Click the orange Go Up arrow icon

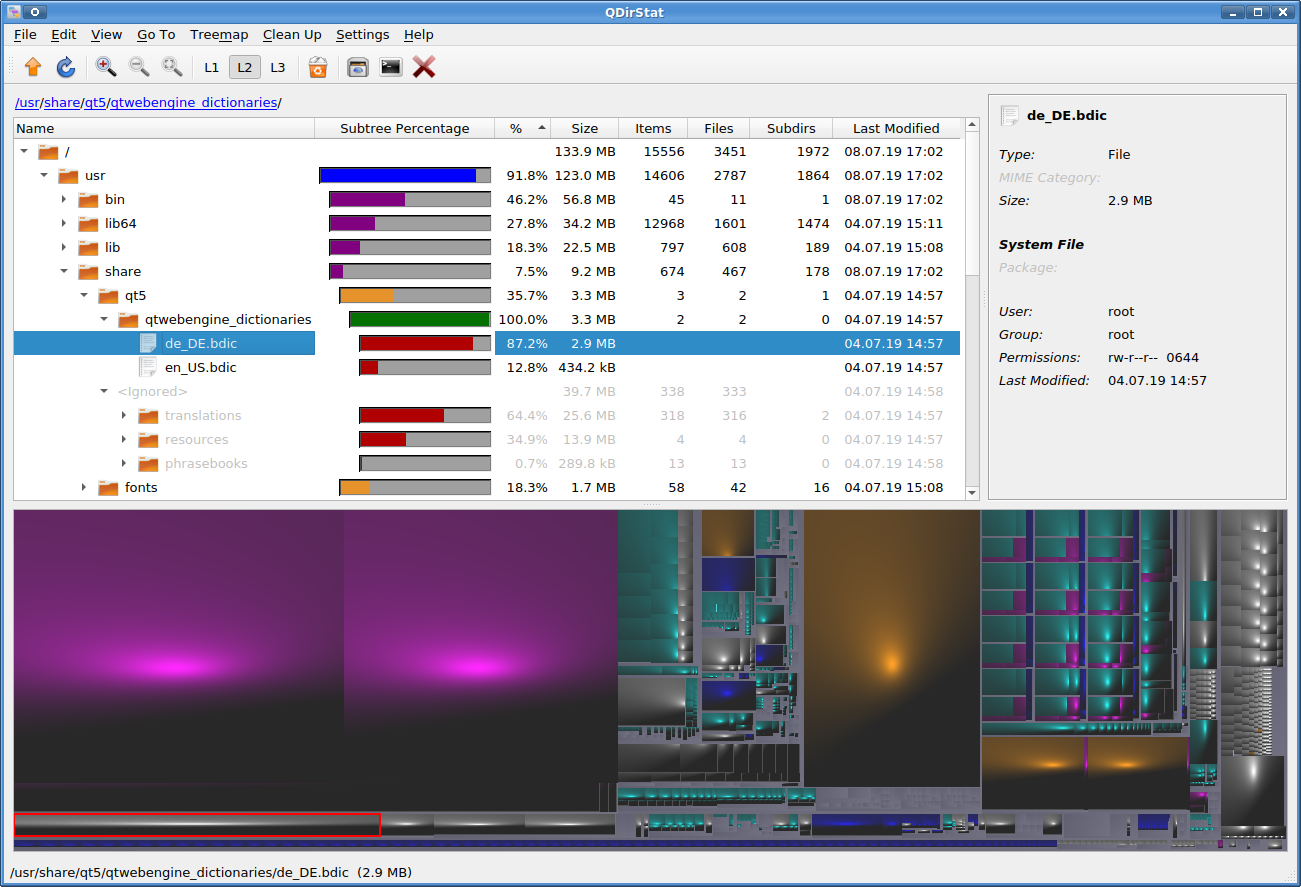(x=33, y=67)
